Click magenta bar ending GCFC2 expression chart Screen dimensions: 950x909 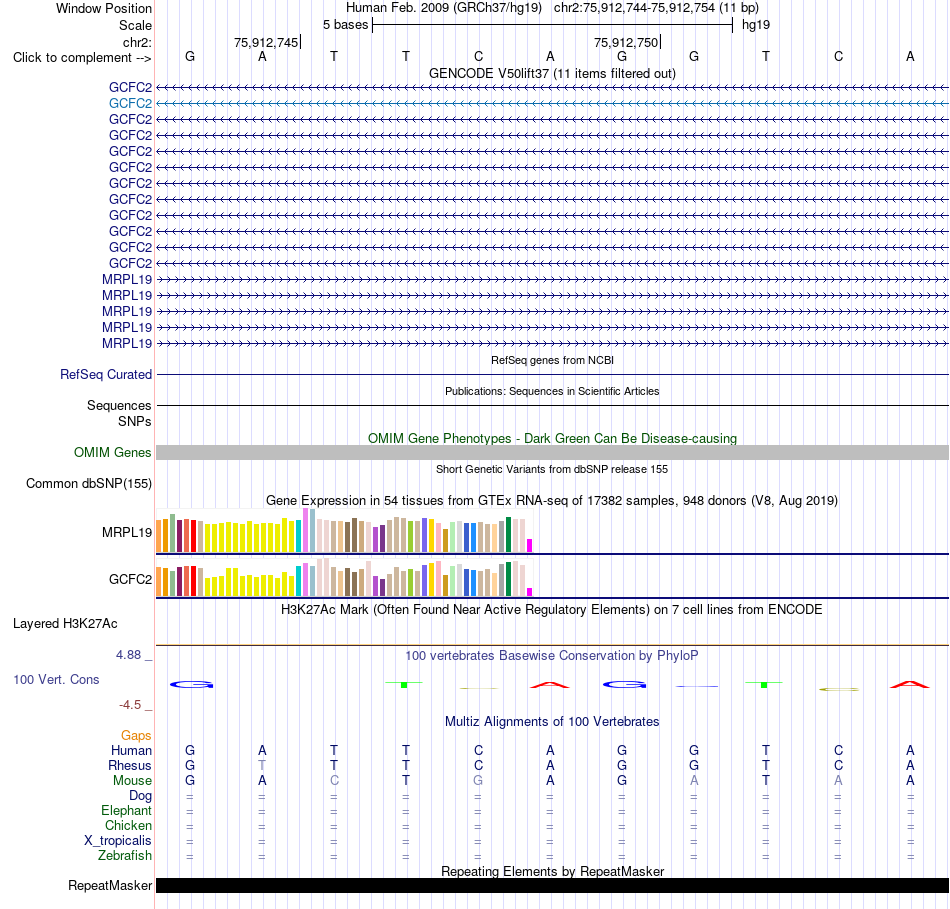pyautogui.click(x=529, y=592)
